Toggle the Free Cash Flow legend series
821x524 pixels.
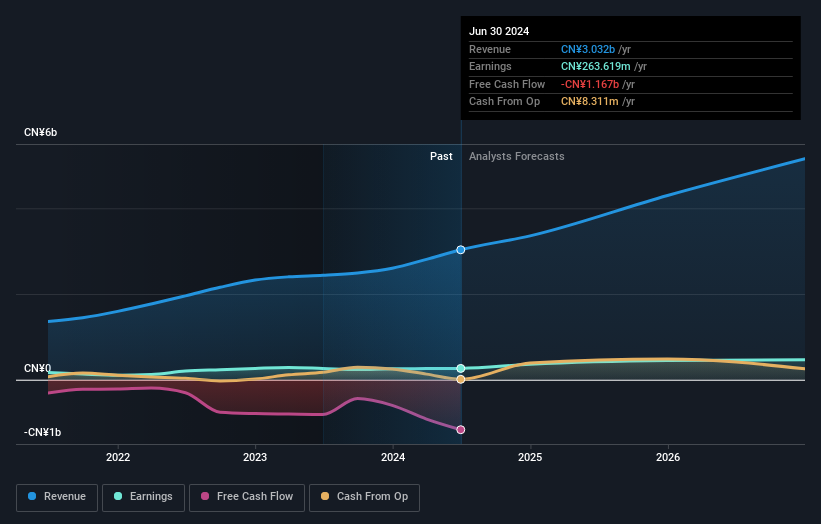[247, 497]
